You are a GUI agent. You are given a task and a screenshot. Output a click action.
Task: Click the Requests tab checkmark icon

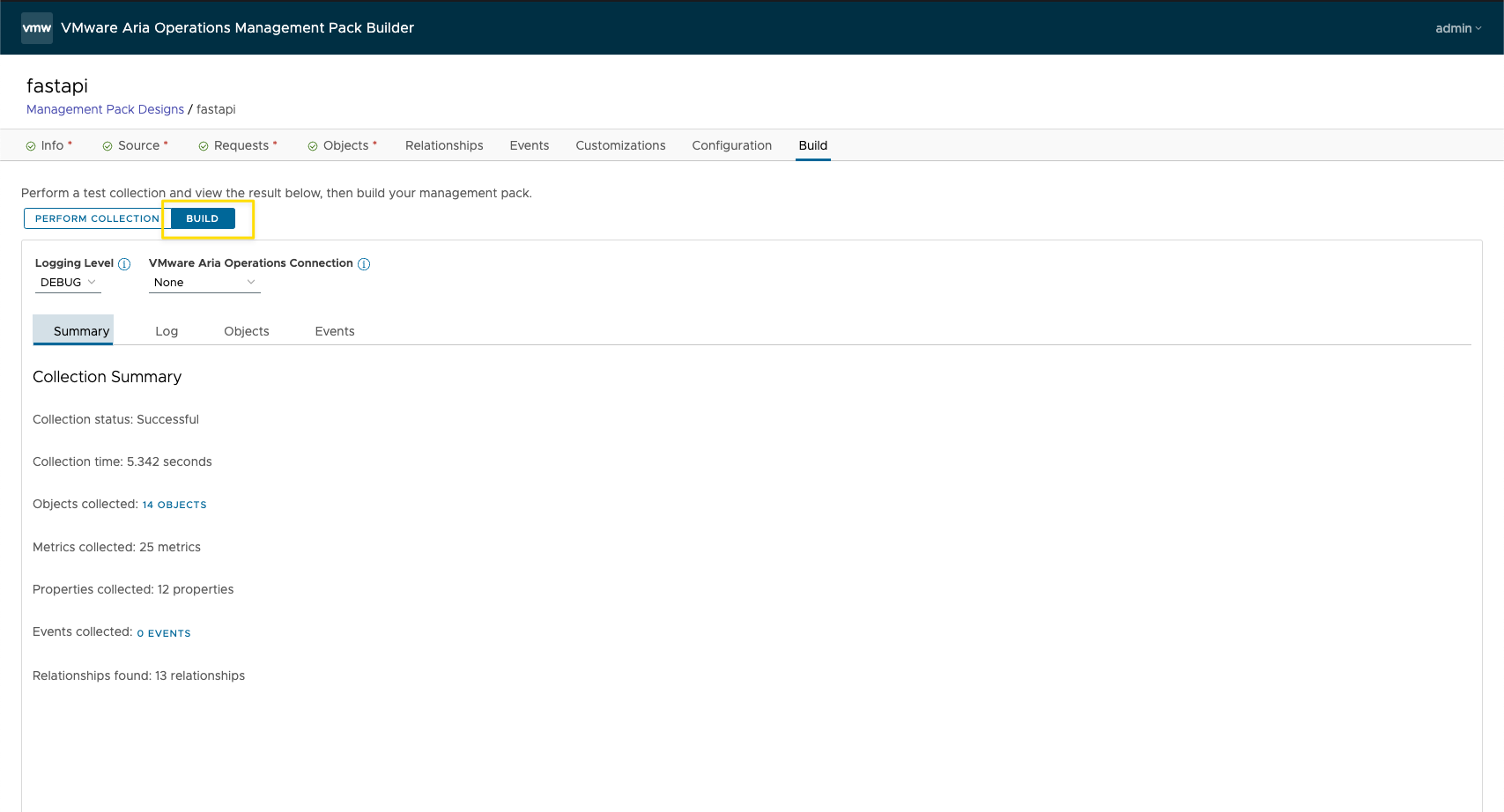tap(204, 146)
